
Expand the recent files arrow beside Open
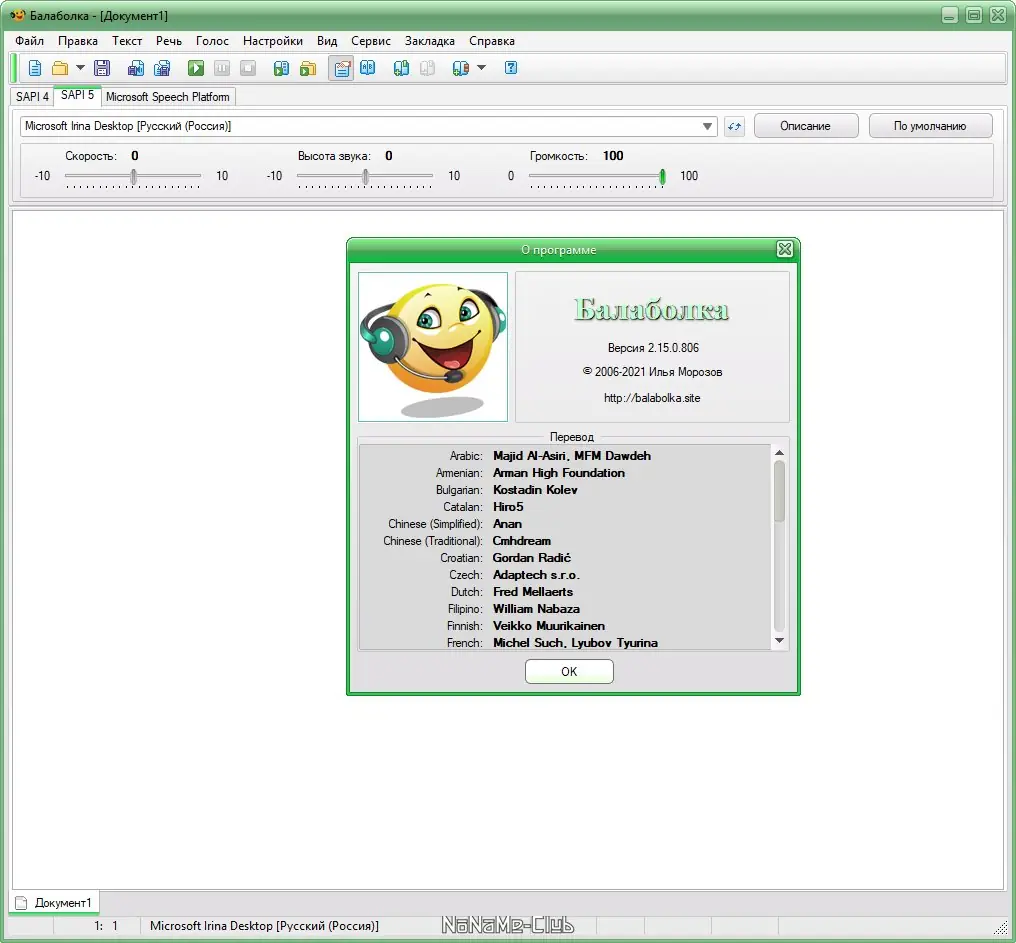[x=80, y=67]
